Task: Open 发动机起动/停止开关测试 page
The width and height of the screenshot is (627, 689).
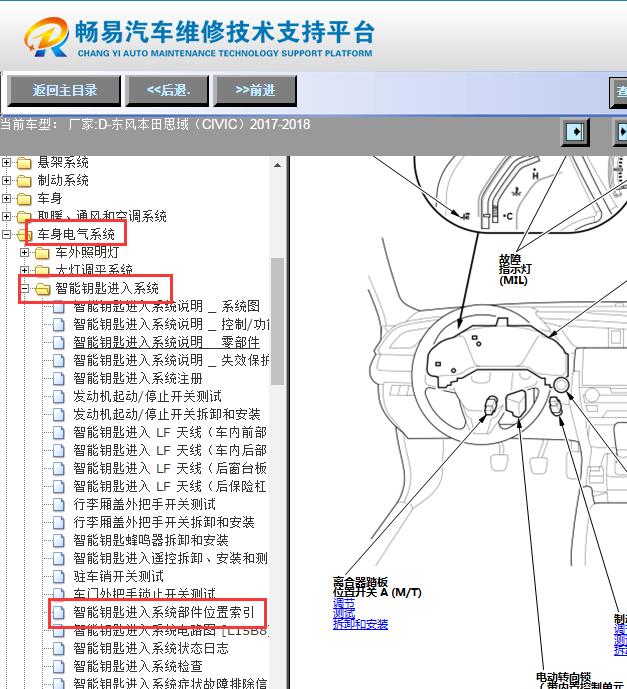Action: click(x=147, y=396)
